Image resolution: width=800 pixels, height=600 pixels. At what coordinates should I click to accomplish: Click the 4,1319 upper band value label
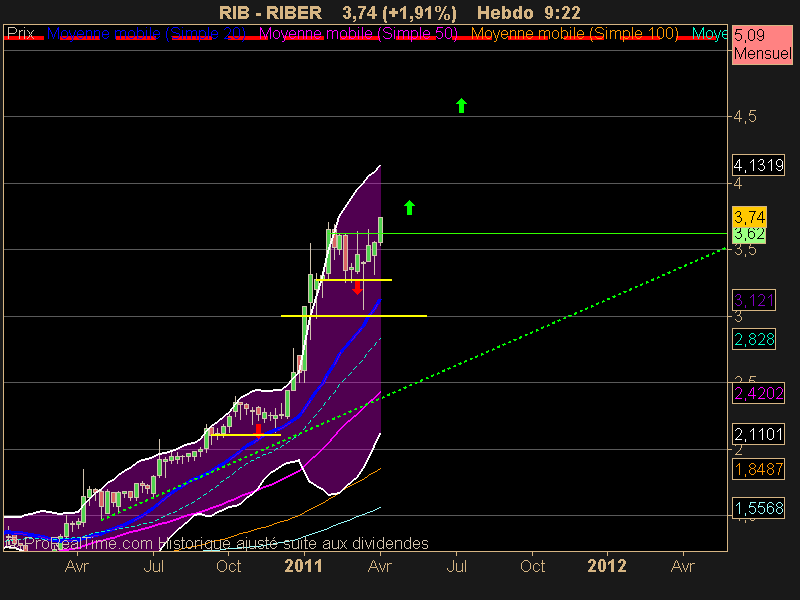coord(758,165)
